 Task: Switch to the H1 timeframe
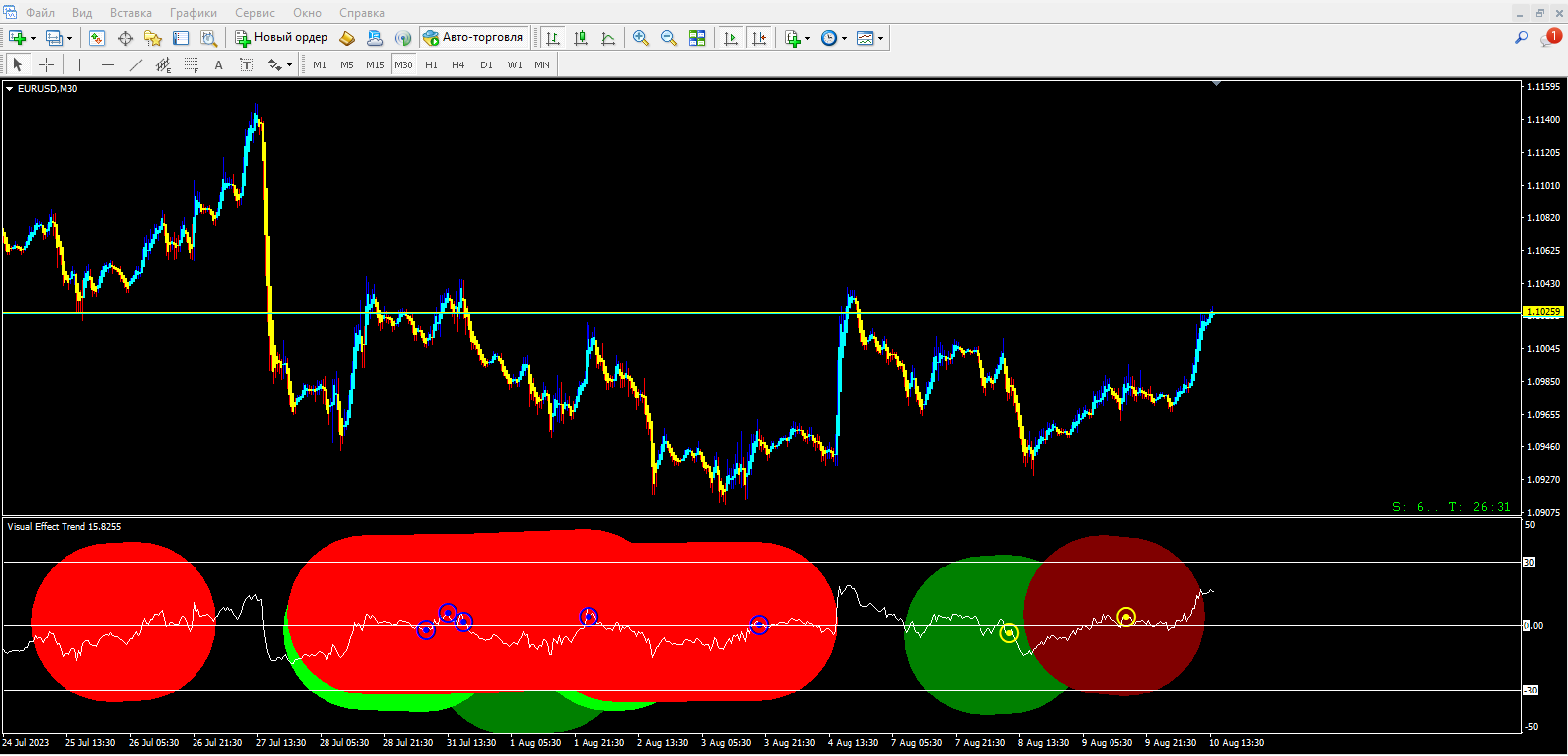tap(431, 64)
